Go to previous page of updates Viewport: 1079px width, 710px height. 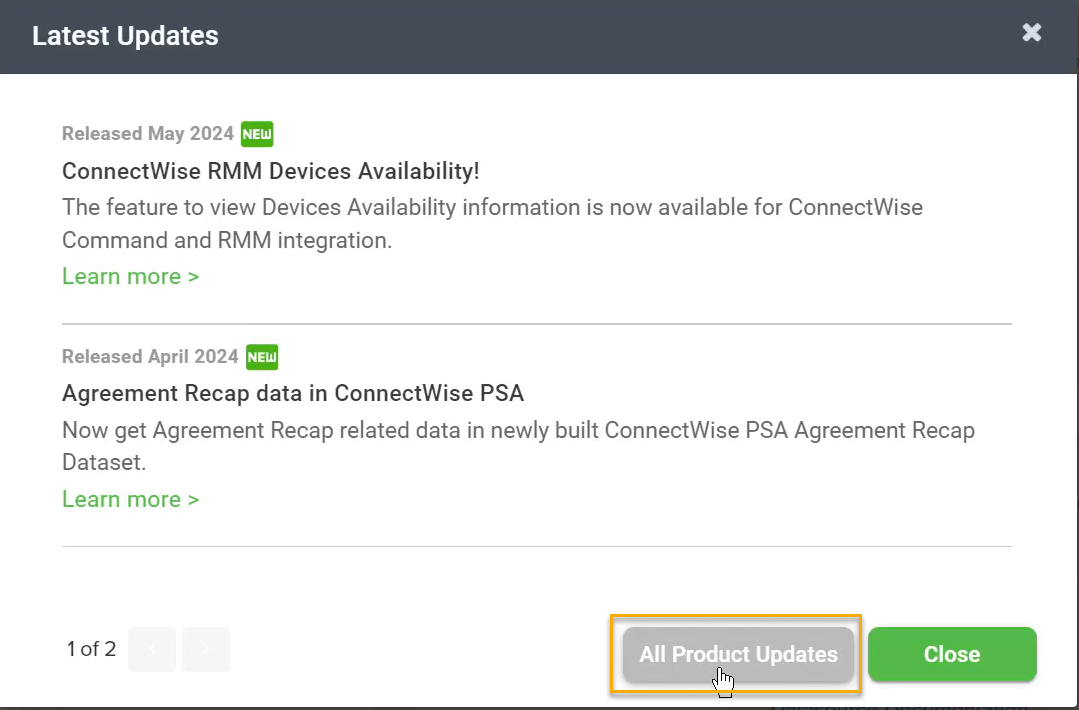click(x=152, y=649)
